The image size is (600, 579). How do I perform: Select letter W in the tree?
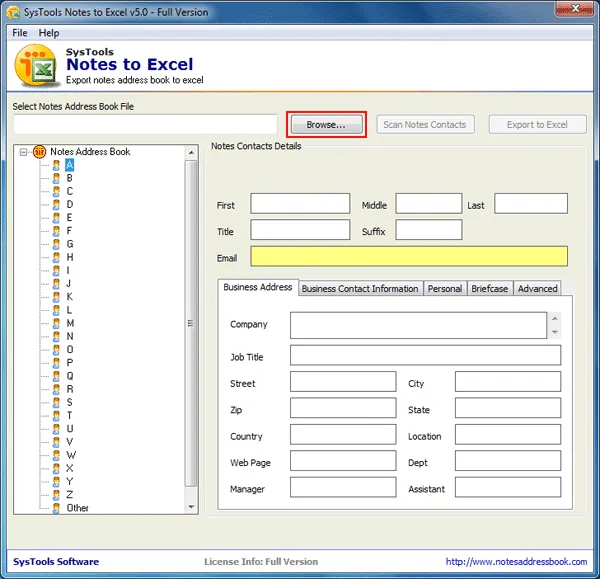tap(71, 455)
